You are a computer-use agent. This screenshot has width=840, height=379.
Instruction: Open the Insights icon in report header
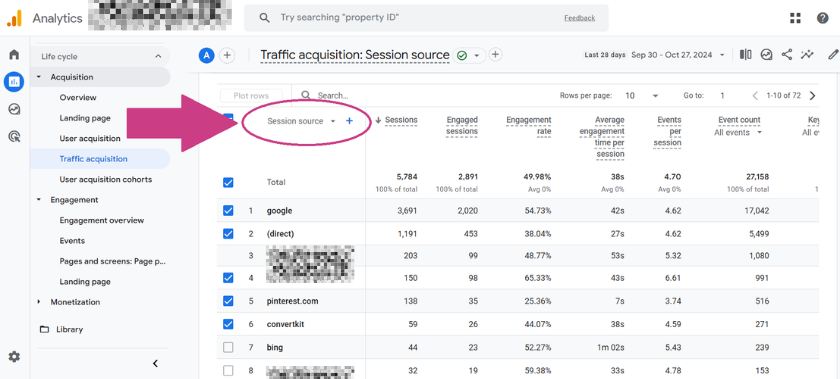pos(767,54)
